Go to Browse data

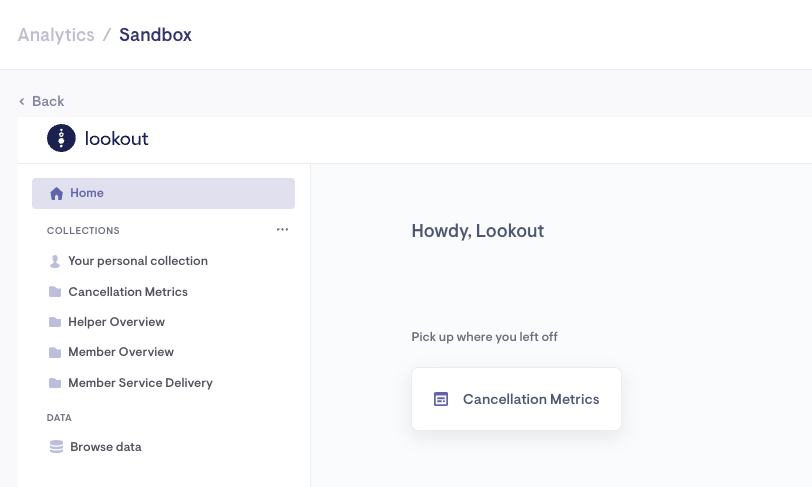point(105,447)
